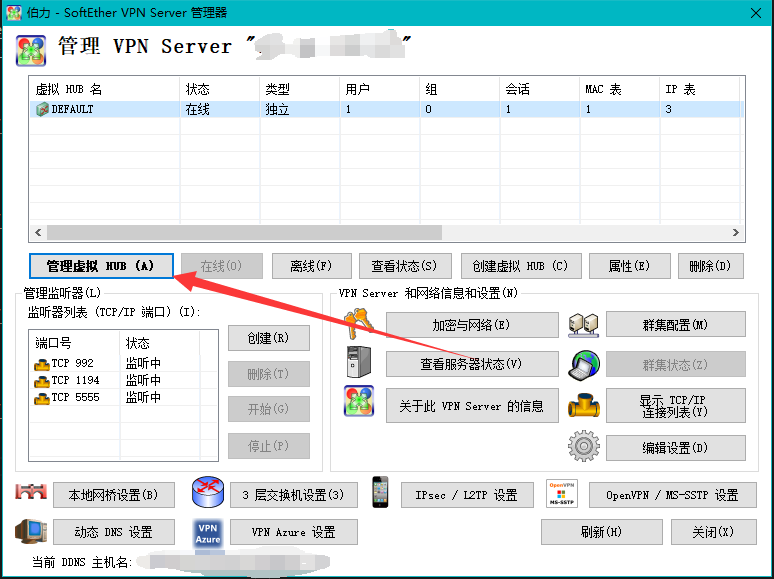Click the 关闭(X) button
The width and height of the screenshot is (774, 579).
[713, 532]
